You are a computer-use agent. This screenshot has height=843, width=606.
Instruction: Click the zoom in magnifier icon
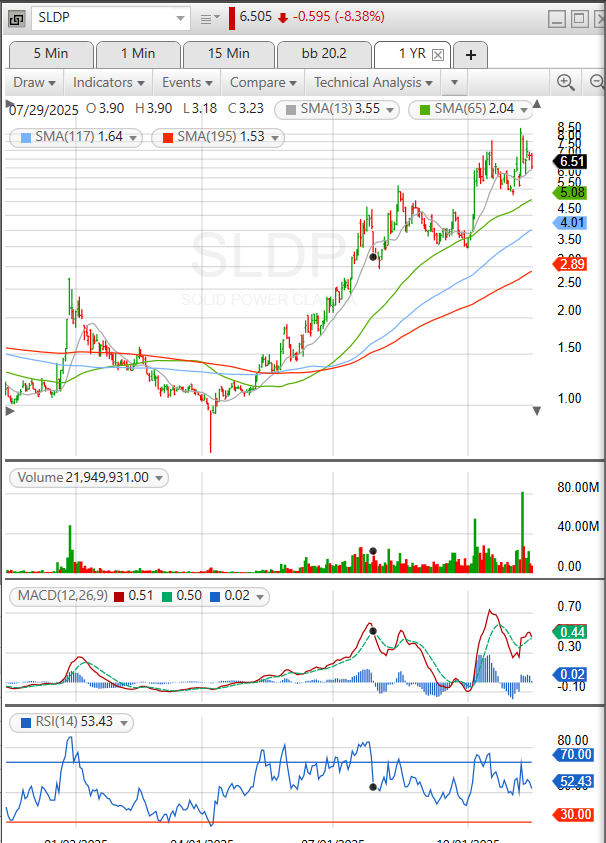coord(566,82)
